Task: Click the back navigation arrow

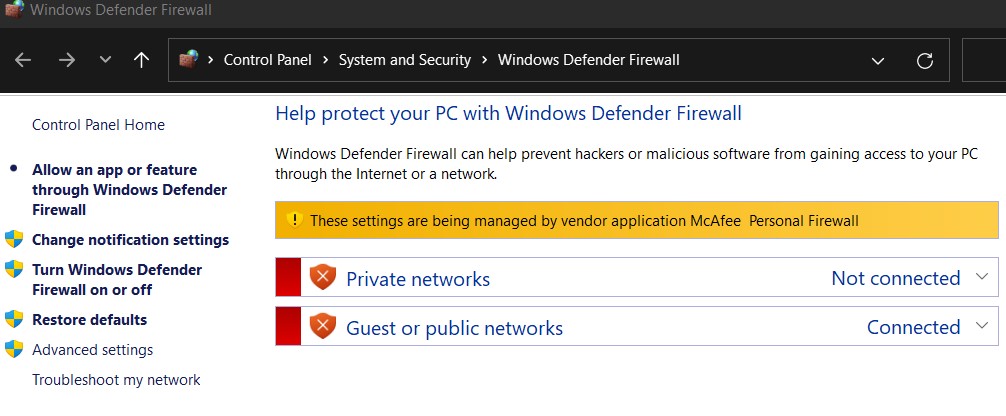Action: 23,60
